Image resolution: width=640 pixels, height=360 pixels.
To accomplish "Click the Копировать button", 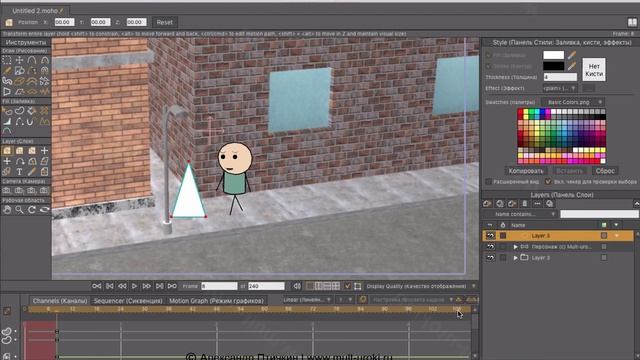I will click(x=526, y=171).
